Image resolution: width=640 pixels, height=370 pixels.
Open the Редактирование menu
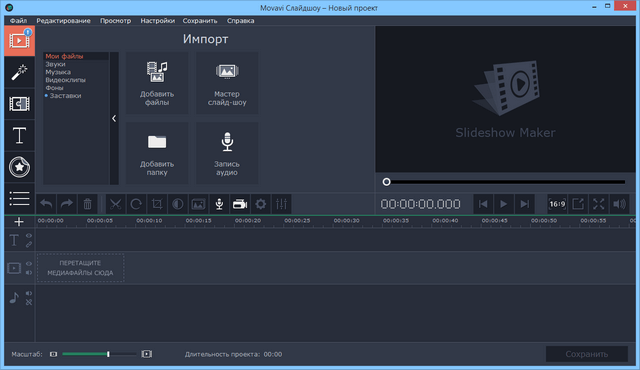[63, 21]
